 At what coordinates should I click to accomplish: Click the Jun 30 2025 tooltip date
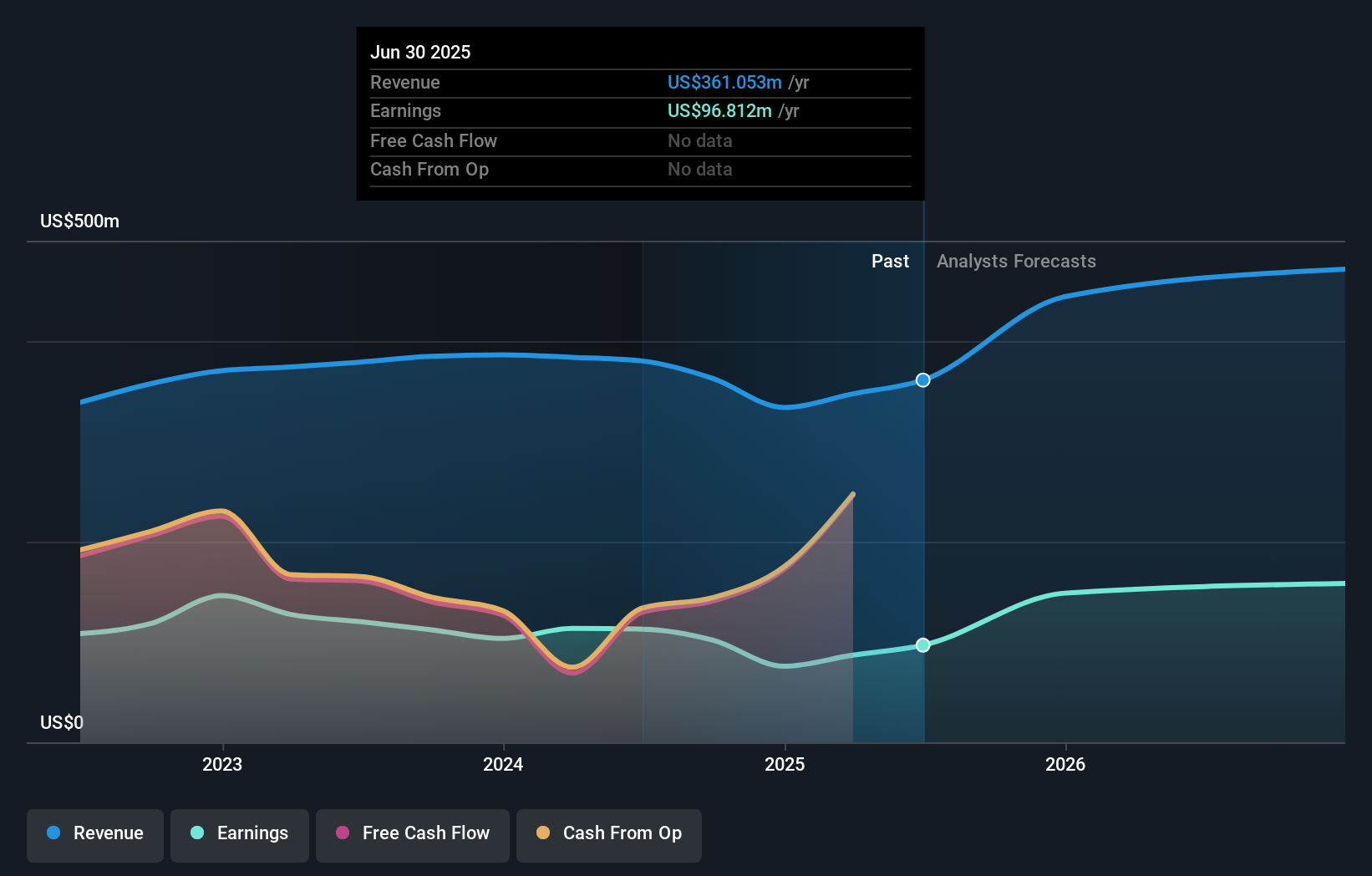[x=420, y=53]
